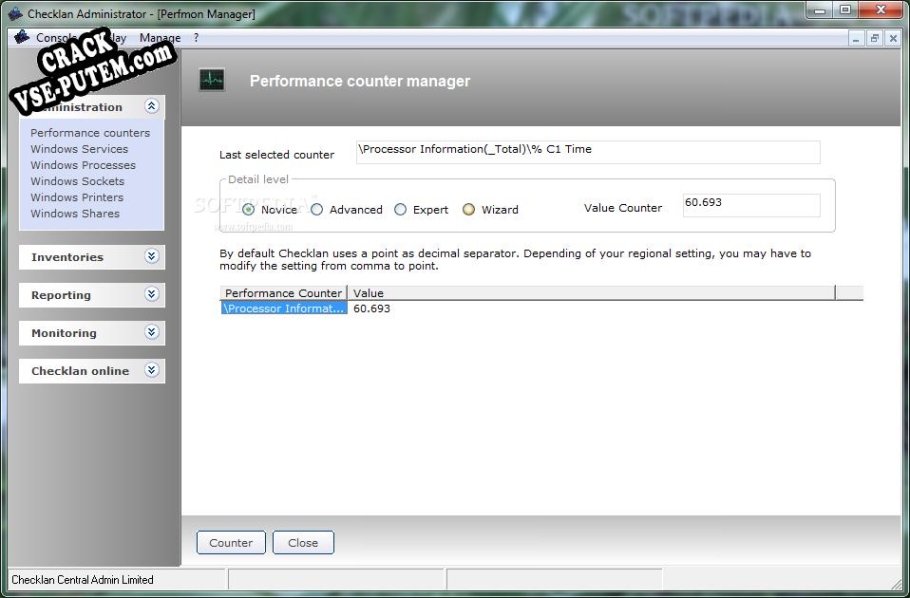Click the Close button at bottom

pyautogui.click(x=303, y=543)
